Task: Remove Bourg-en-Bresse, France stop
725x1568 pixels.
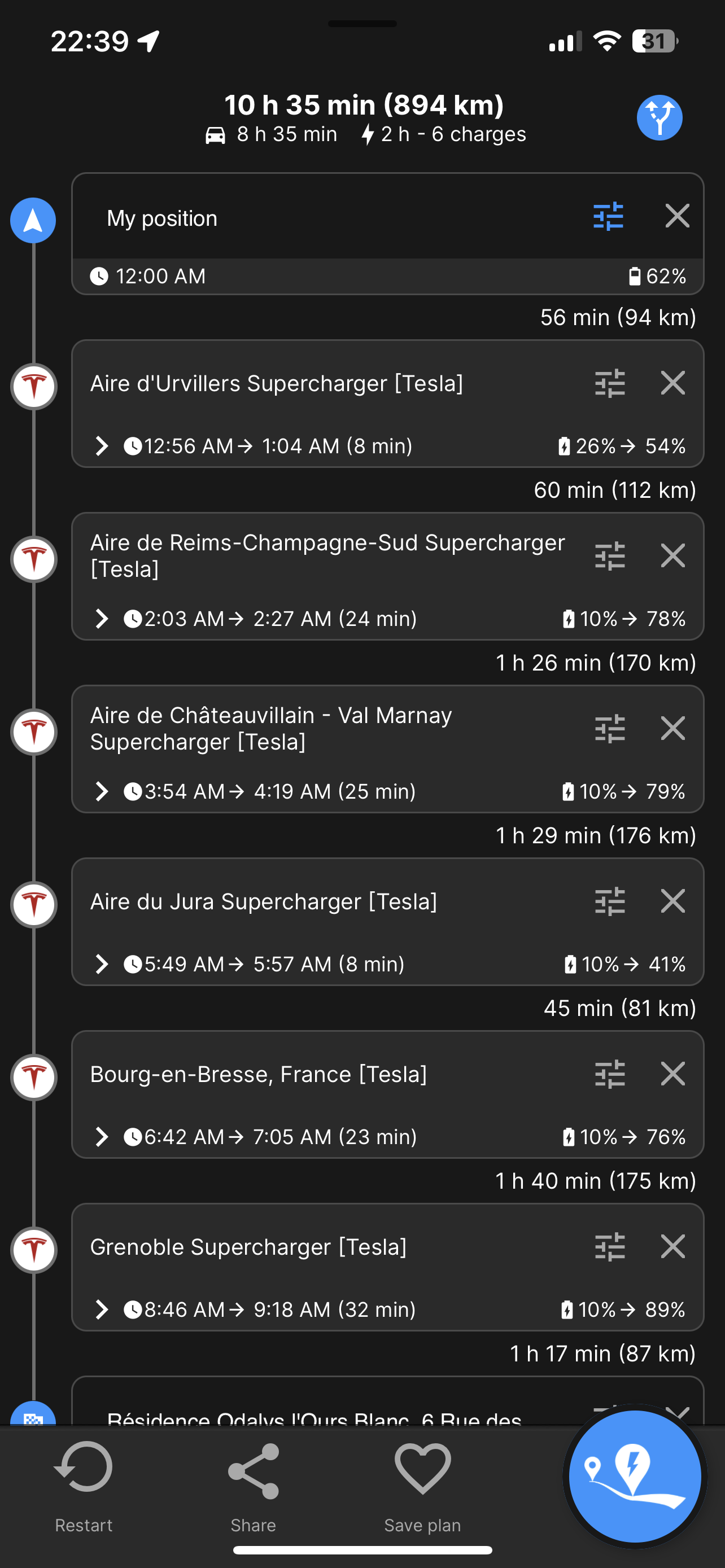Action: pos(672,1074)
